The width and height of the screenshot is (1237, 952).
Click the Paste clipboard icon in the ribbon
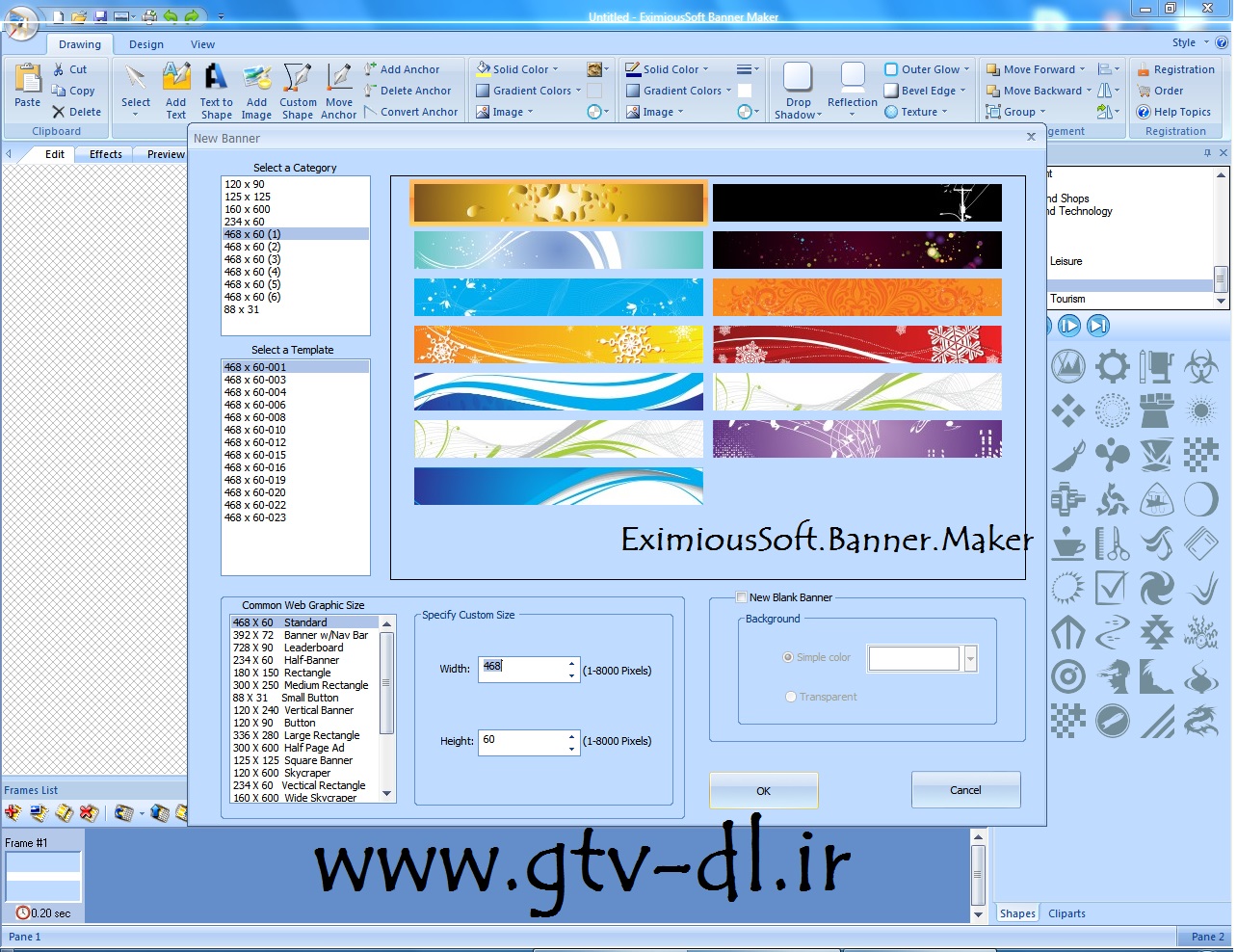click(x=28, y=78)
